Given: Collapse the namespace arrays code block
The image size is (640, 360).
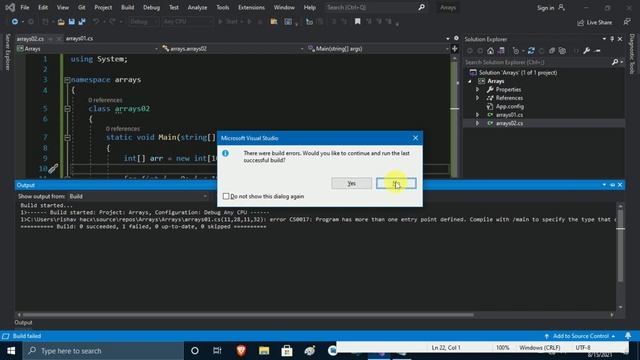Looking at the screenshot, I should point(67,80).
